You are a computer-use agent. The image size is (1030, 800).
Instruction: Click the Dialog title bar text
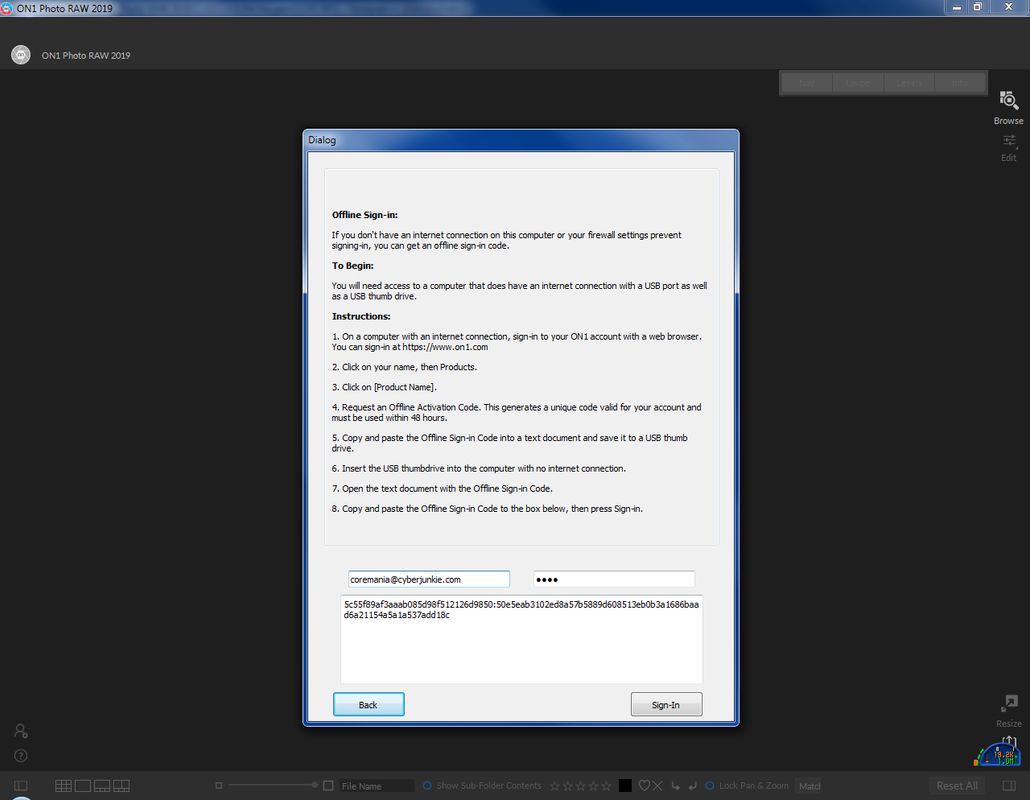pyautogui.click(x=322, y=139)
